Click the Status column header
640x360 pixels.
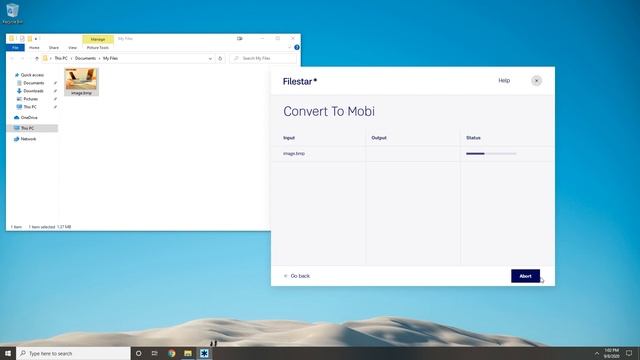click(x=473, y=138)
